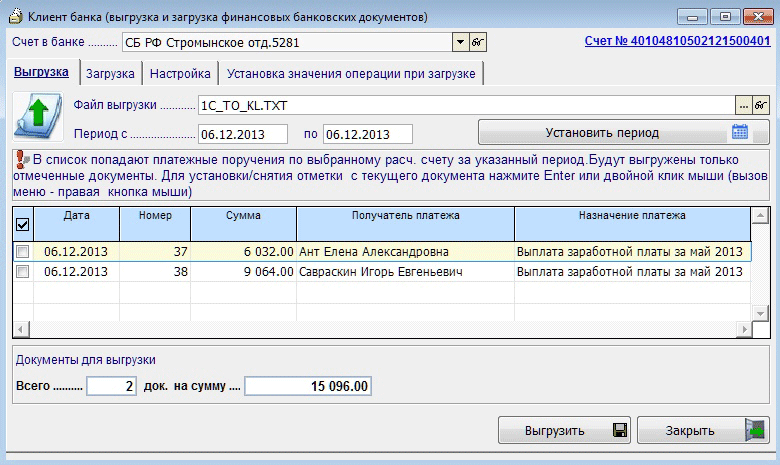Click the red exclamation warning icon
780x465 pixels.
point(21,160)
